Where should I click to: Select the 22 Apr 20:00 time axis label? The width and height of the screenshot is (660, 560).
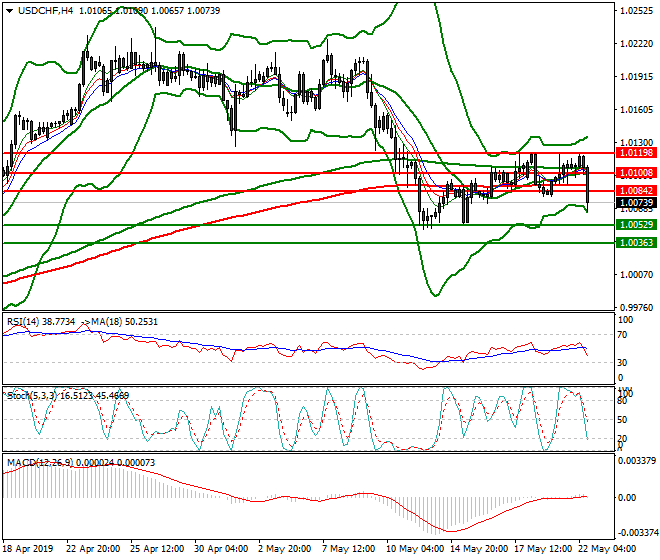click(93, 549)
